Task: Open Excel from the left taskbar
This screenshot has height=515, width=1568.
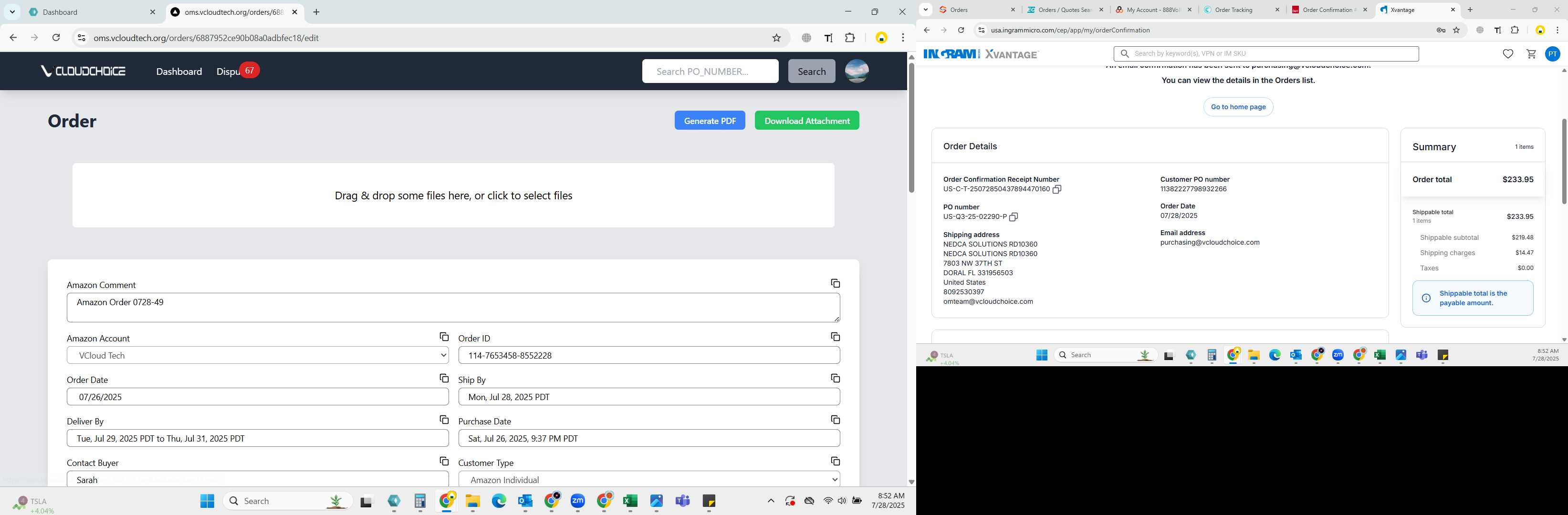Action: (x=630, y=501)
